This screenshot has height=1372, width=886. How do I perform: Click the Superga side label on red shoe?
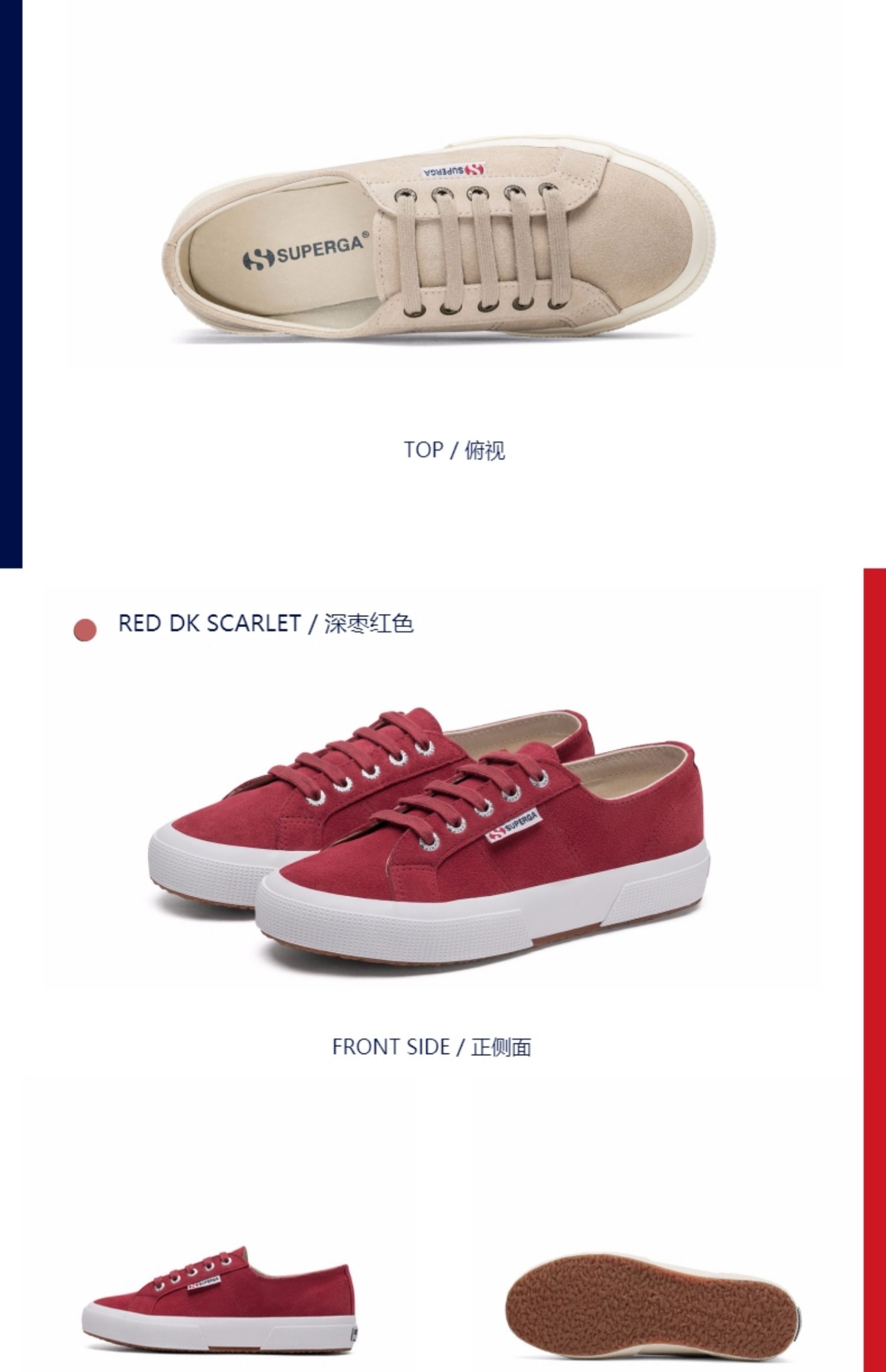click(x=513, y=826)
